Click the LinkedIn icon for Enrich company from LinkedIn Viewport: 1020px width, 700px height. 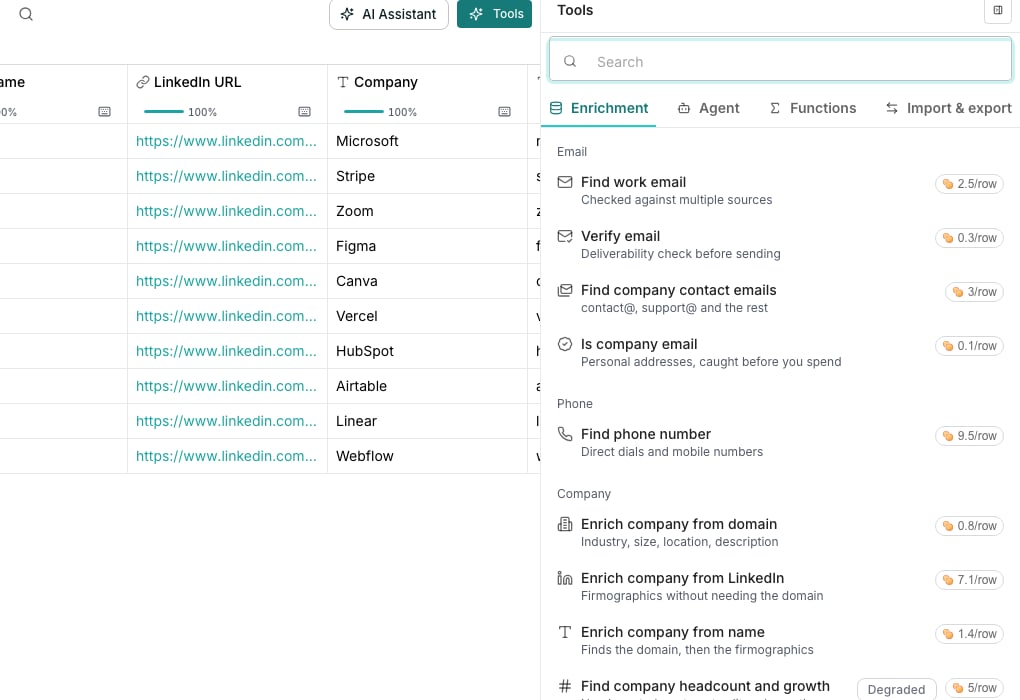click(565, 578)
